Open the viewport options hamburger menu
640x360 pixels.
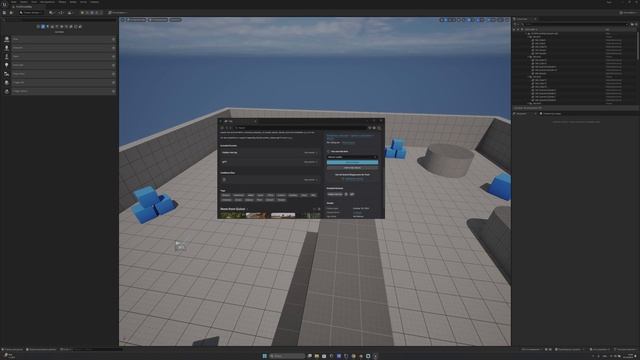click(x=123, y=20)
